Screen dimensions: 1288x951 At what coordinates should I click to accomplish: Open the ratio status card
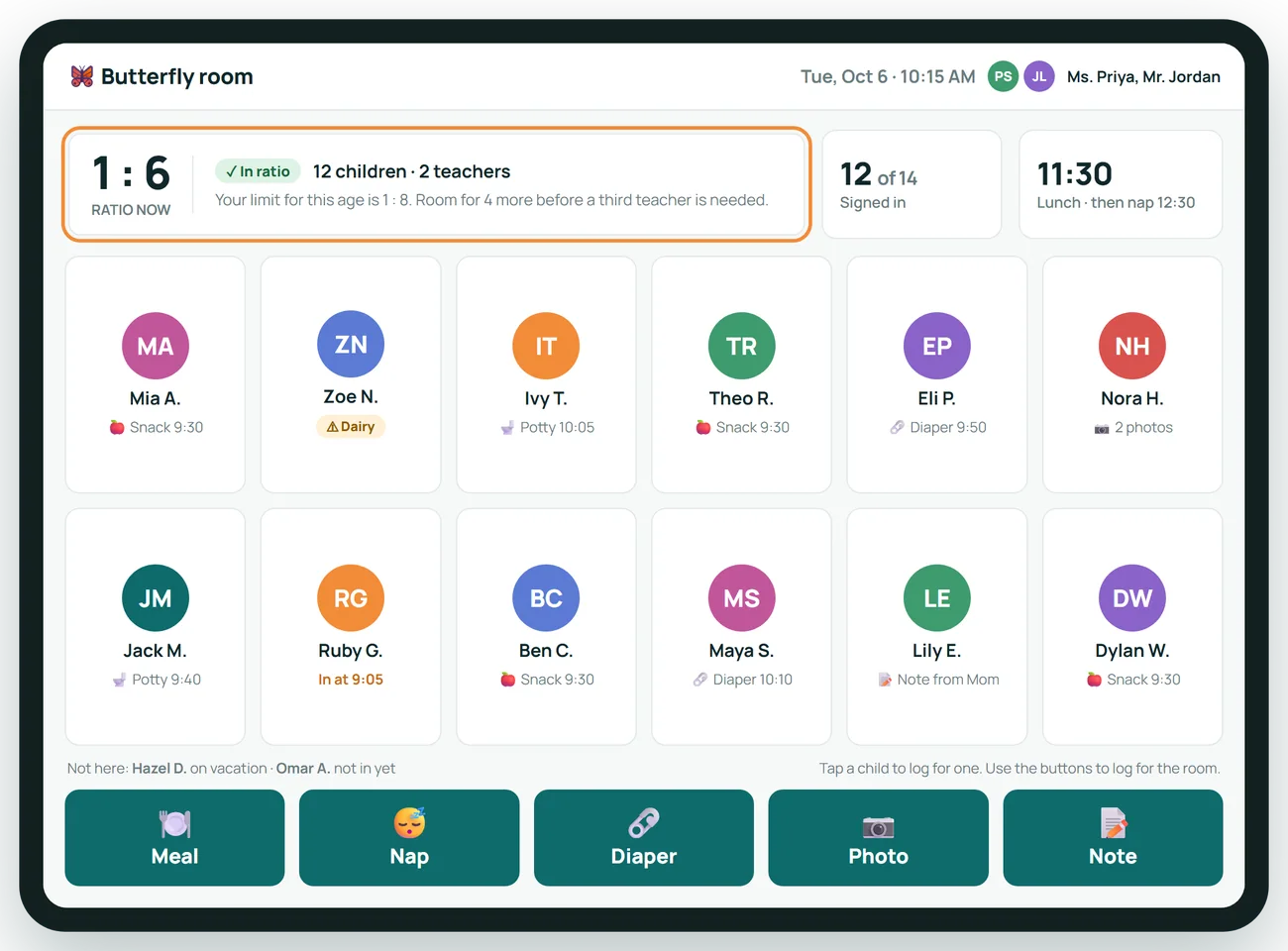tap(437, 184)
